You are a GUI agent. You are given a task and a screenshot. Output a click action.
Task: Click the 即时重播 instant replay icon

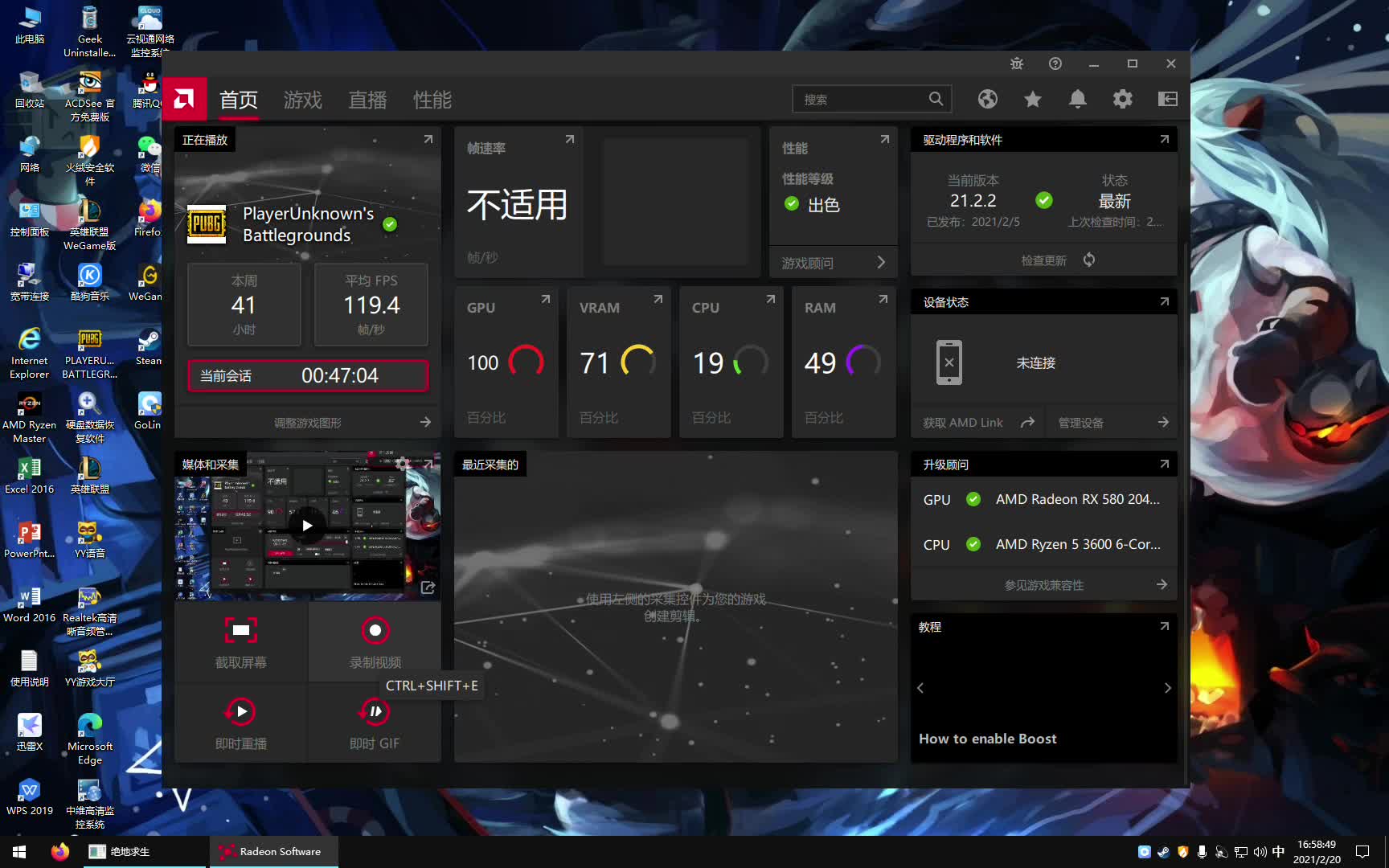pyautogui.click(x=240, y=711)
